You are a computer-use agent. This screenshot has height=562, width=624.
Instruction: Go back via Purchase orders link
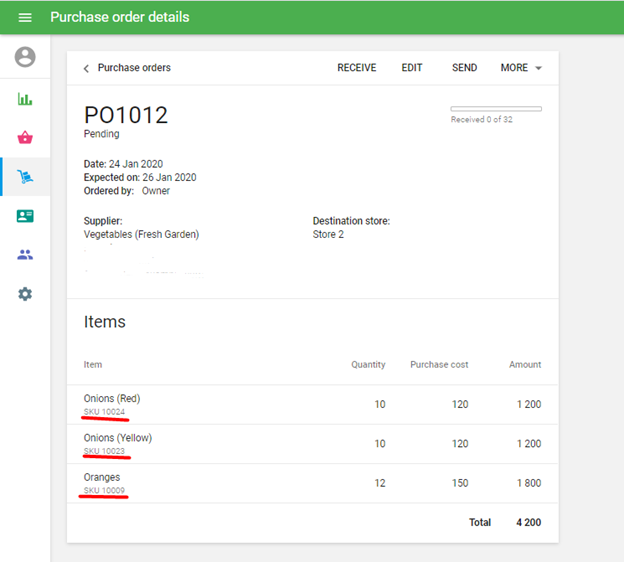134,68
